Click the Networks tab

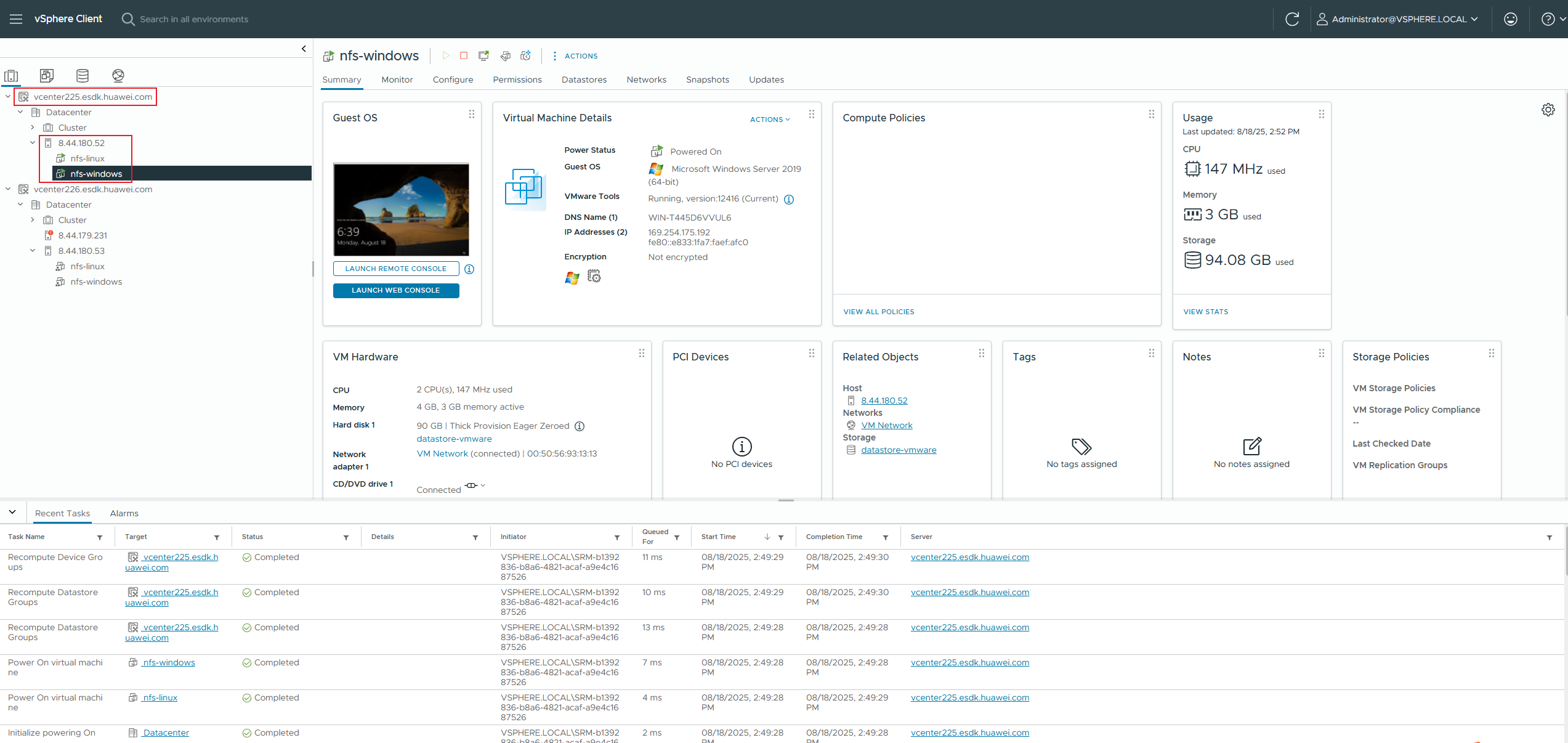point(647,80)
